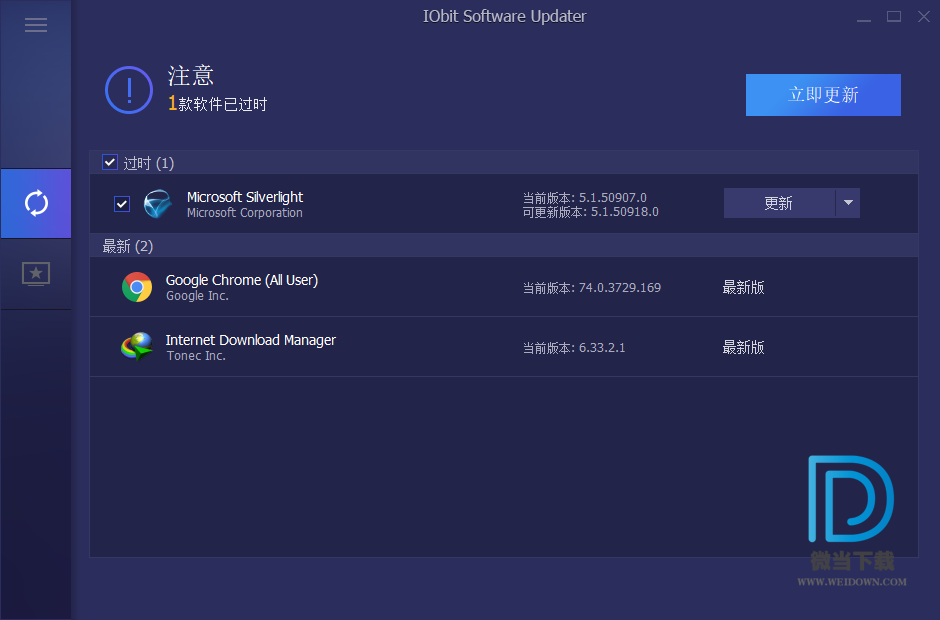The height and width of the screenshot is (620, 940).
Task: Click the Internet Download Manager icon
Action: tap(137, 347)
